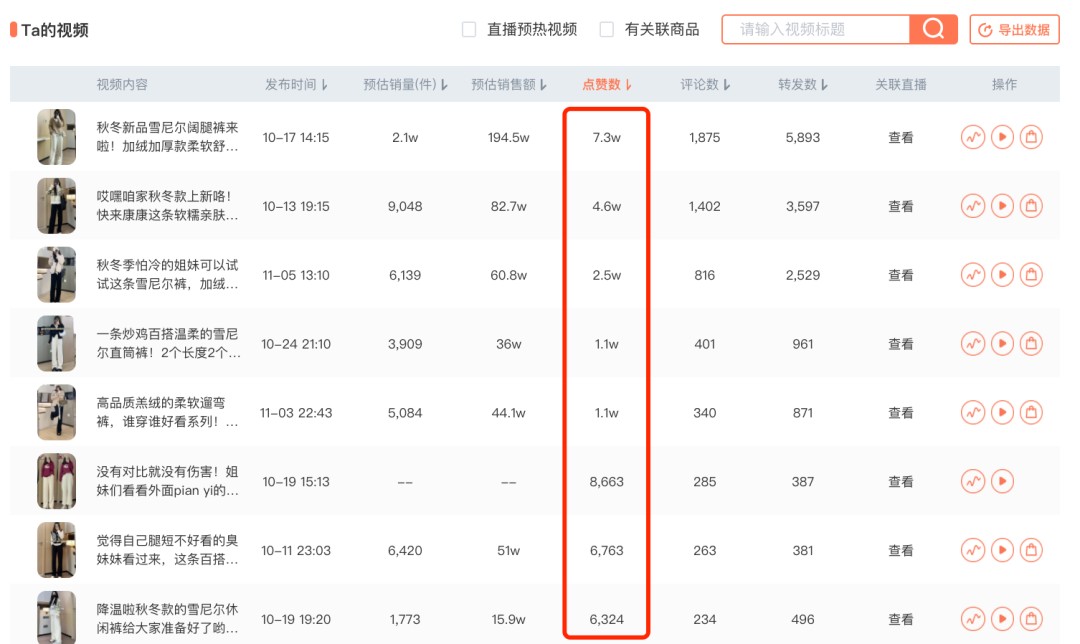Play the 11-03 22:43 video
1080x644 pixels.
[1002, 413]
